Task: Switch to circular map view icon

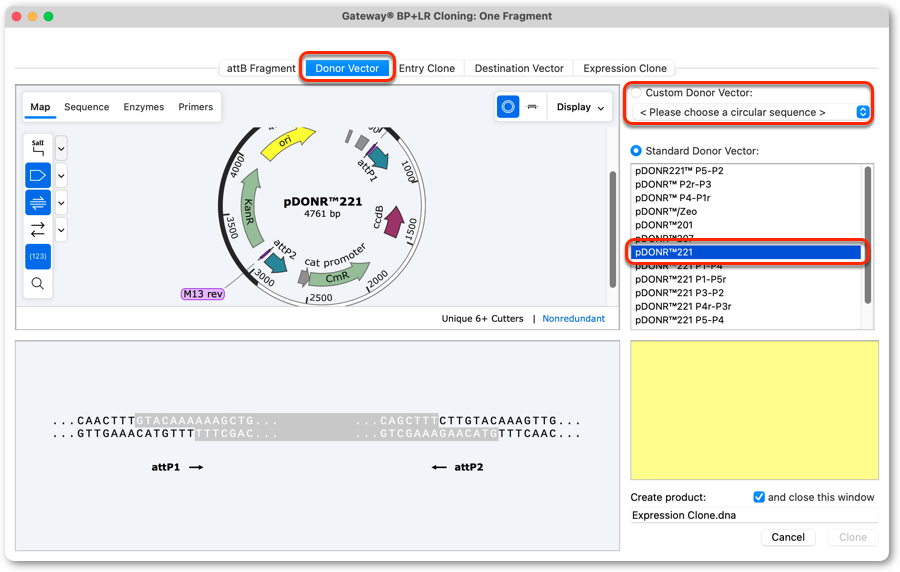Action: 508,107
